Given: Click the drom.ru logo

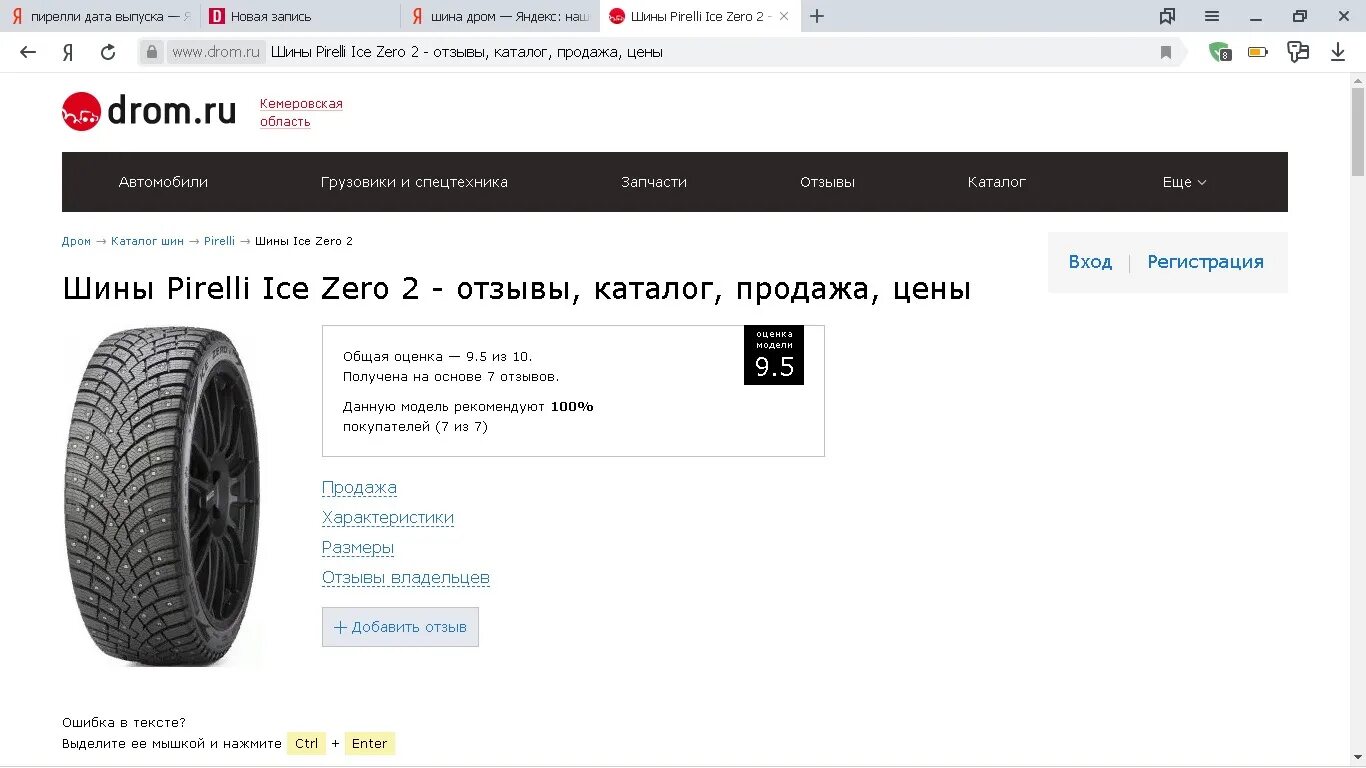Looking at the screenshot, I should tap(149, 111).
